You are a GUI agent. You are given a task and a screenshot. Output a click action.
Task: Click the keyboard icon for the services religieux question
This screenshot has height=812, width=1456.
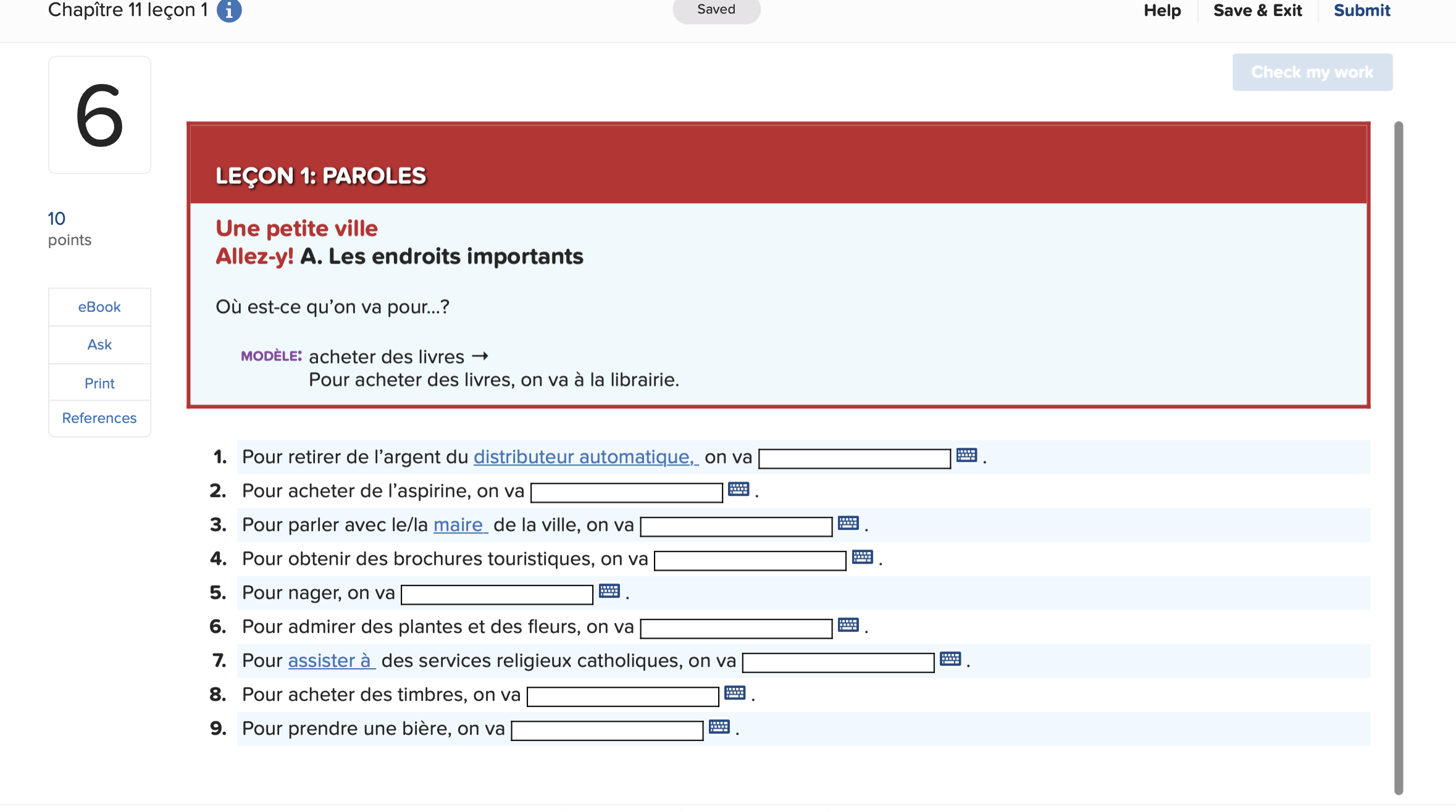coord(951,659)
